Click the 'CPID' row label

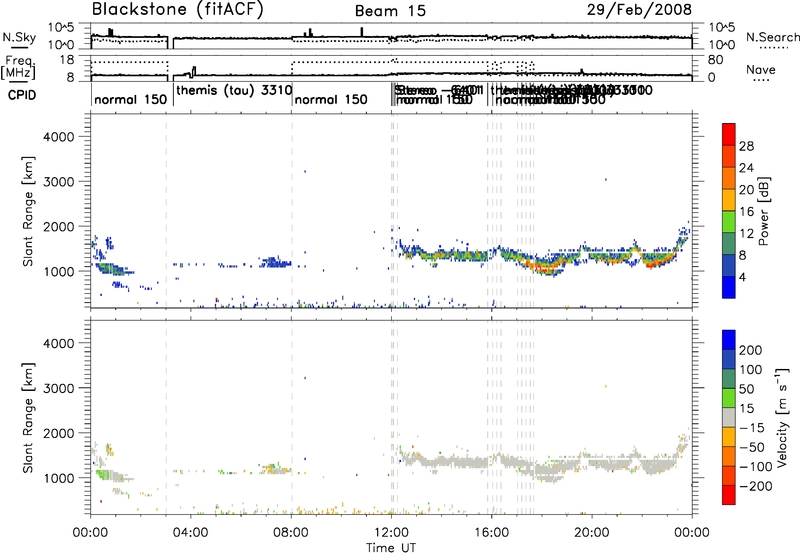22,95
